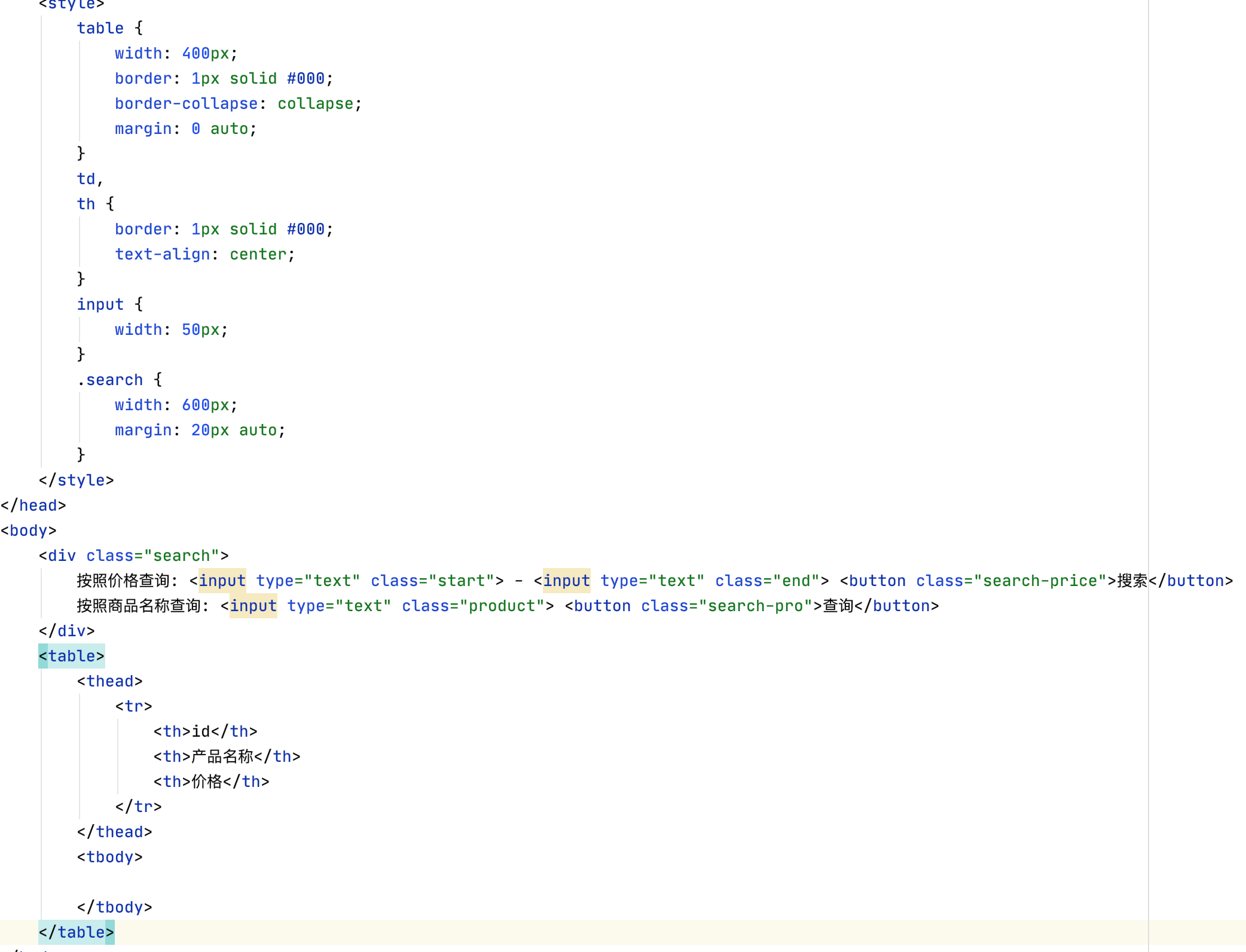Screen dimensions: 1246x952
Task: Click the text 按照价格查询
Action: click(123, 581)
